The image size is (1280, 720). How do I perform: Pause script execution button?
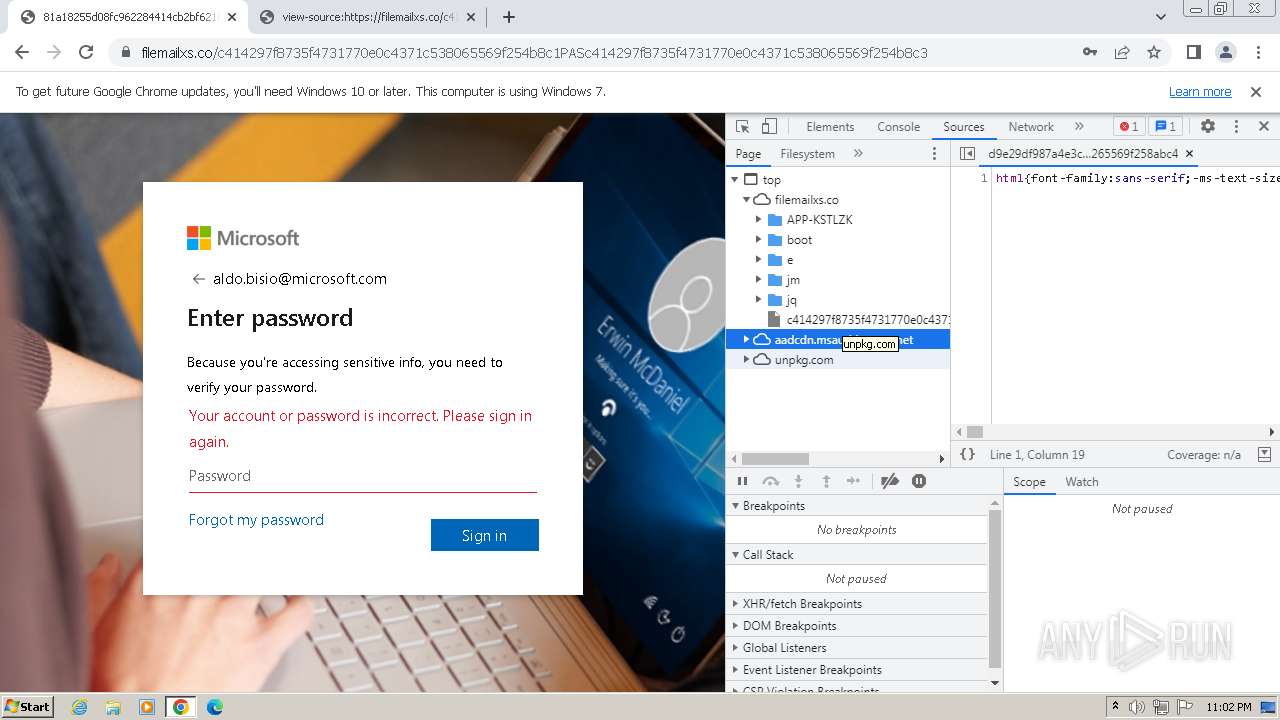742,482
